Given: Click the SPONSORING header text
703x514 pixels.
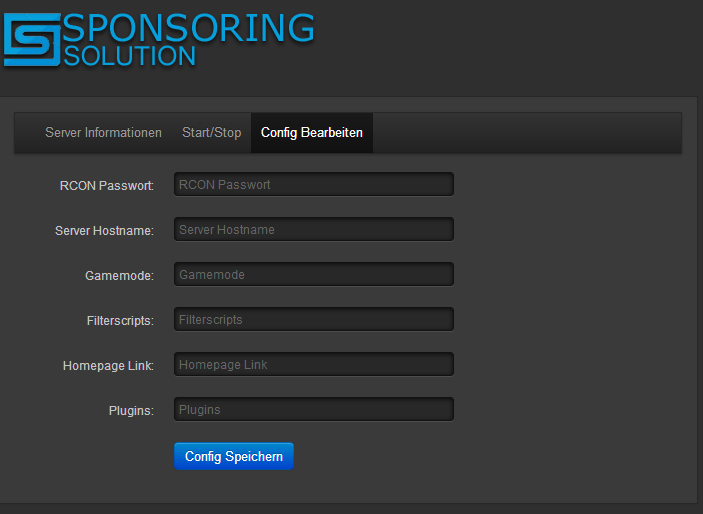Looking at the screenshot, I should (x=189, y=28).
